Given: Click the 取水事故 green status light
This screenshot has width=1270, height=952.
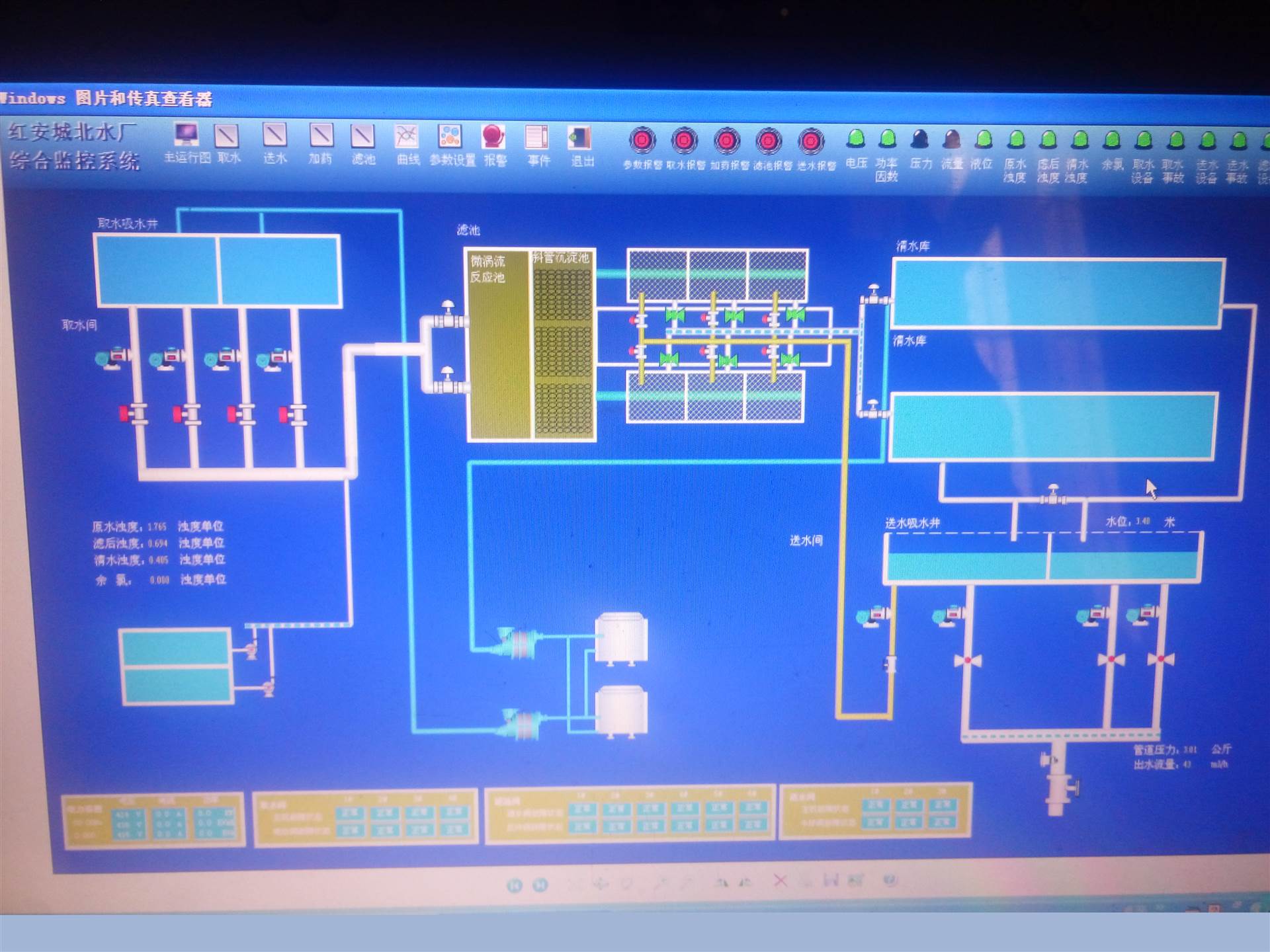Looking at the screenshot, I should pos(1175,139).
